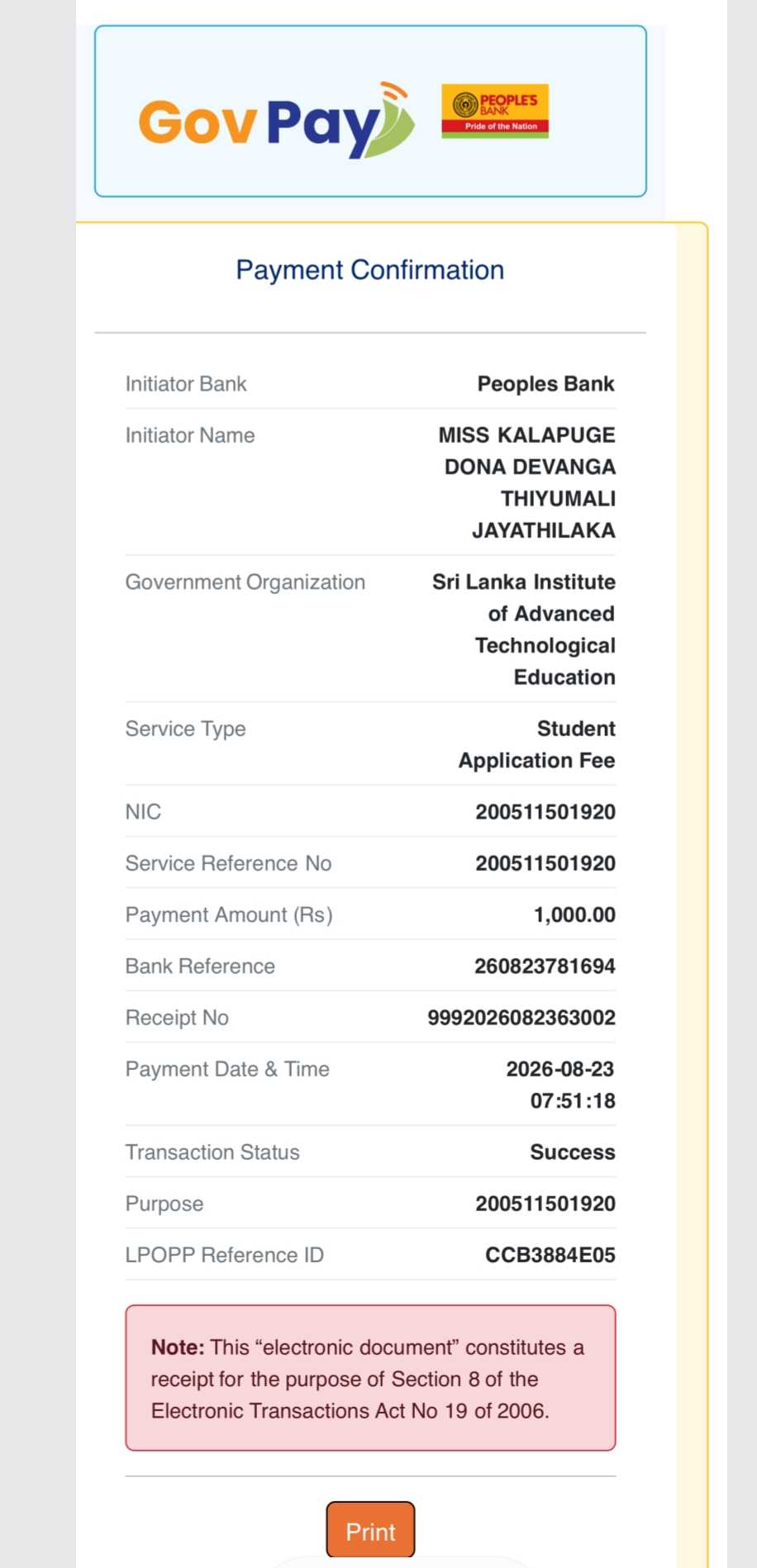Click the GovPay logo
Viewport: 757px width, 1568px height.
tap(277, 121)
